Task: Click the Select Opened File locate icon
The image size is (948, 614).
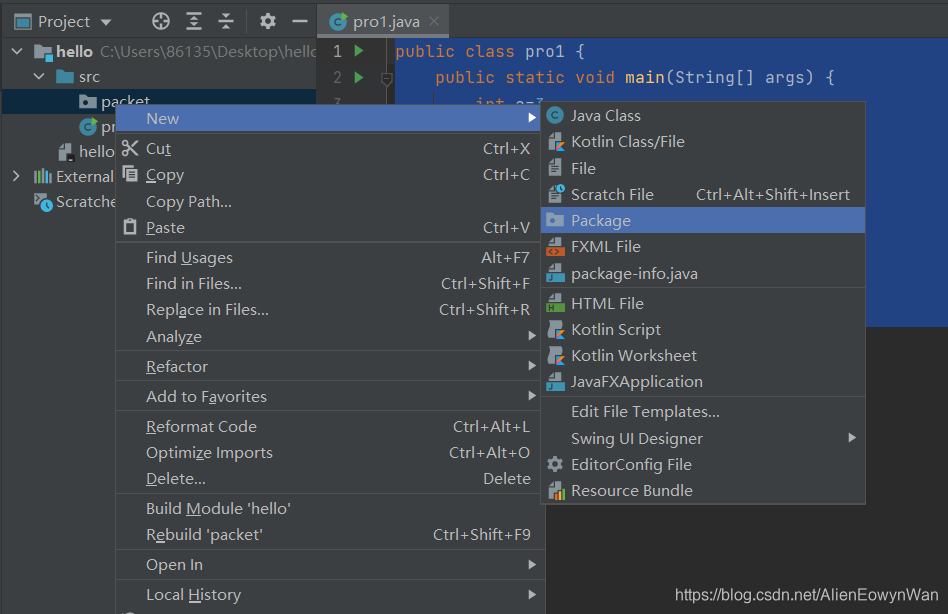Action: [x=161, y=22]
